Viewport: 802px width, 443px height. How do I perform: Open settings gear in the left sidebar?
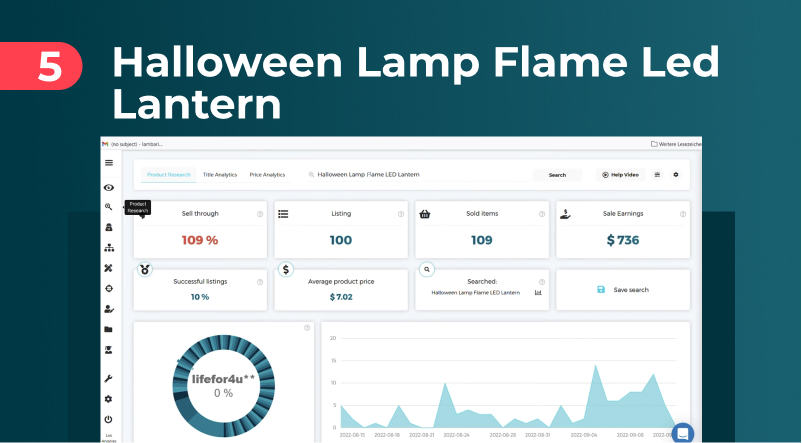click(x=108, y=399)
